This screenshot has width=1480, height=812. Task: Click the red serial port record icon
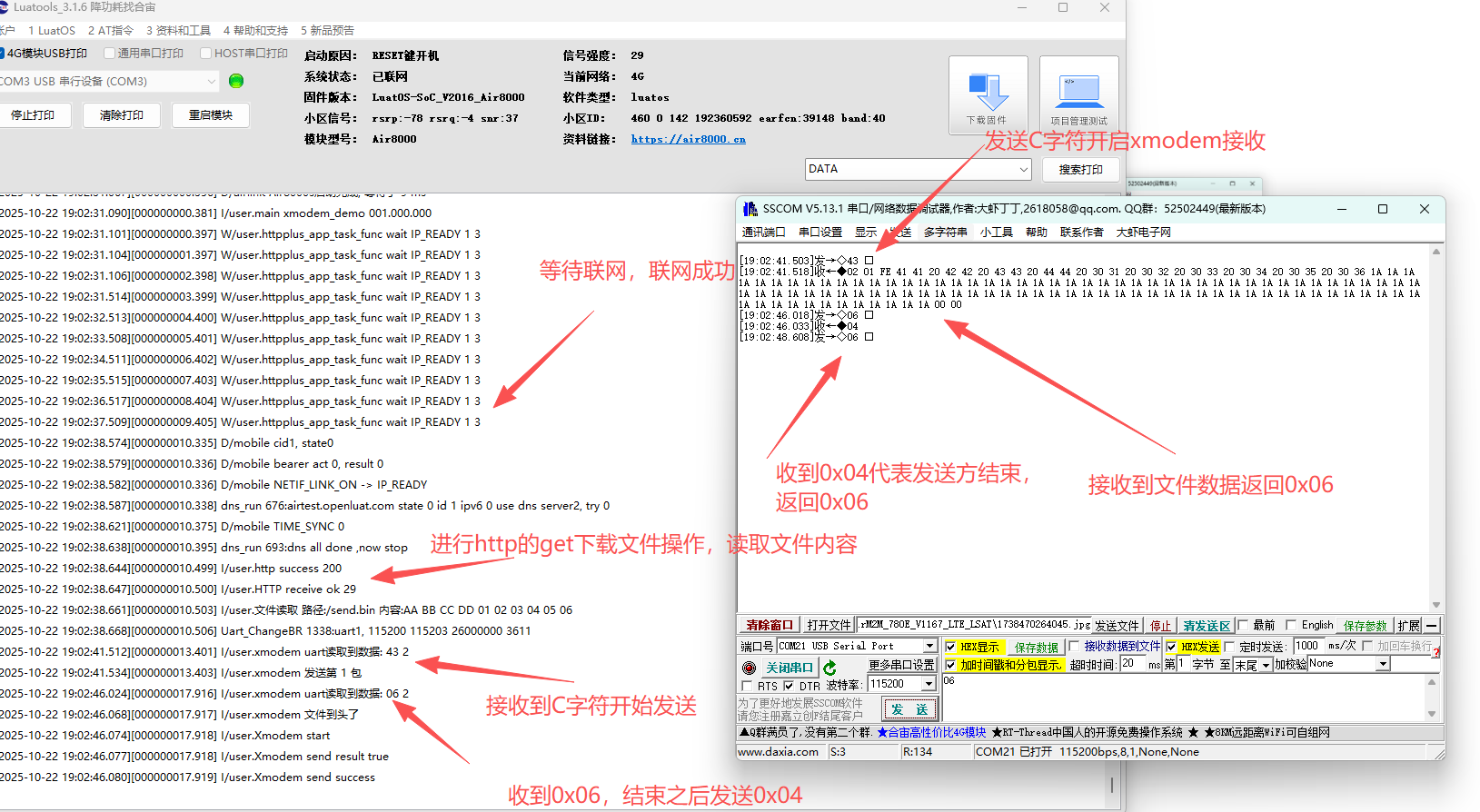pyautogui.click(x=749, y=668)
